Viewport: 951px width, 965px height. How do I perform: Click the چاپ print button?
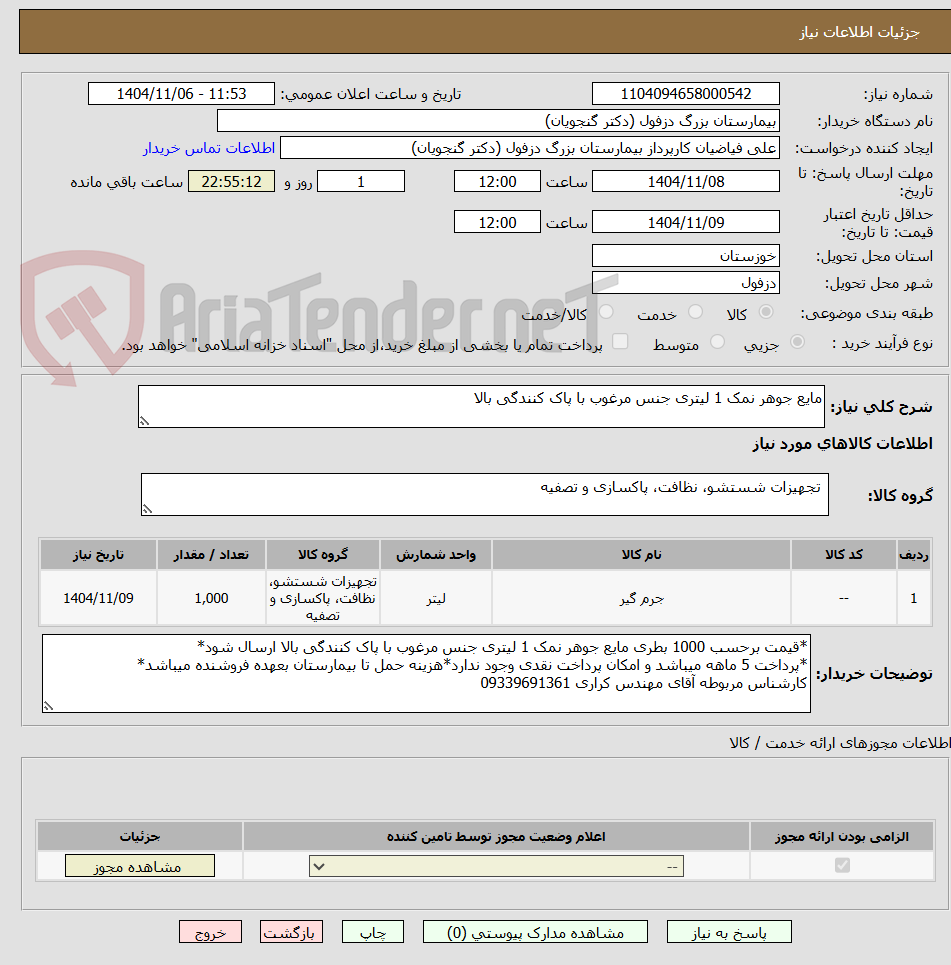tap(373, 932)
